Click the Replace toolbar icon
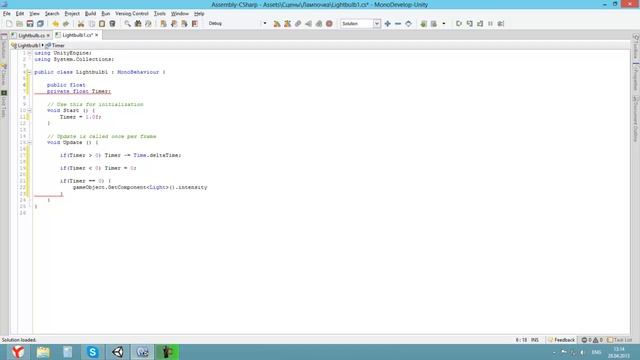The width and height of the screenshot is (640, 360). tap(148, 24)
